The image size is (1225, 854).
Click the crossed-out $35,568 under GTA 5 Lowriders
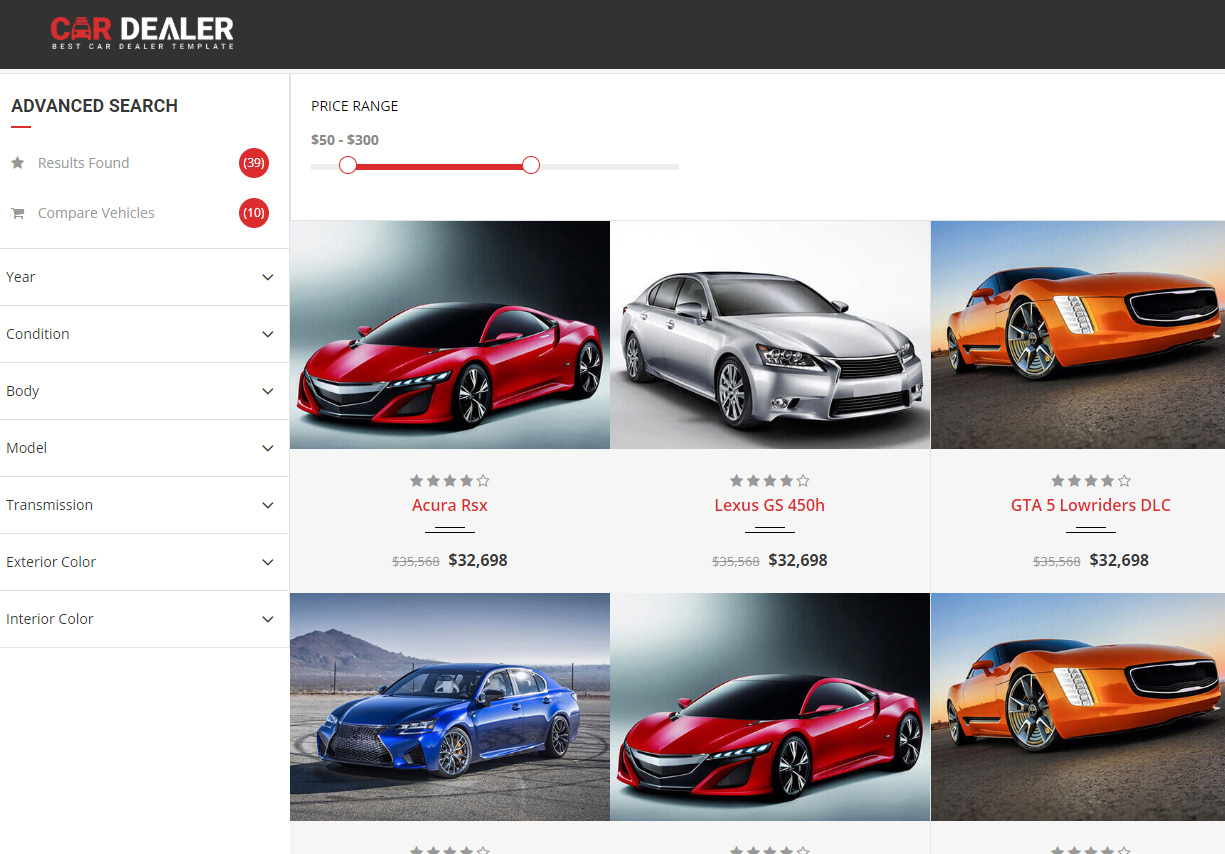[x=1057, y=562]
